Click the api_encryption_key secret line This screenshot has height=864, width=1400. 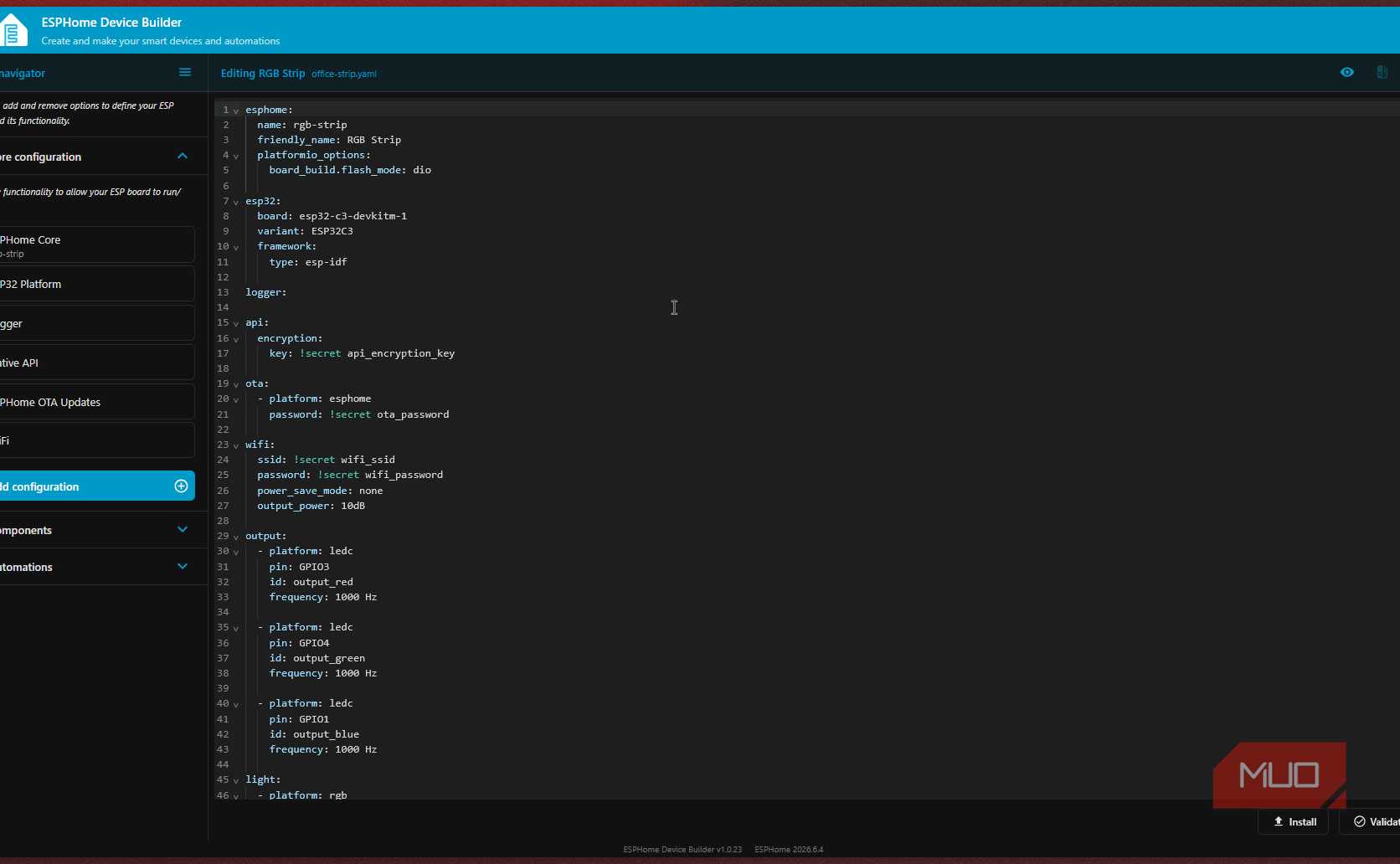pos(362,353)
